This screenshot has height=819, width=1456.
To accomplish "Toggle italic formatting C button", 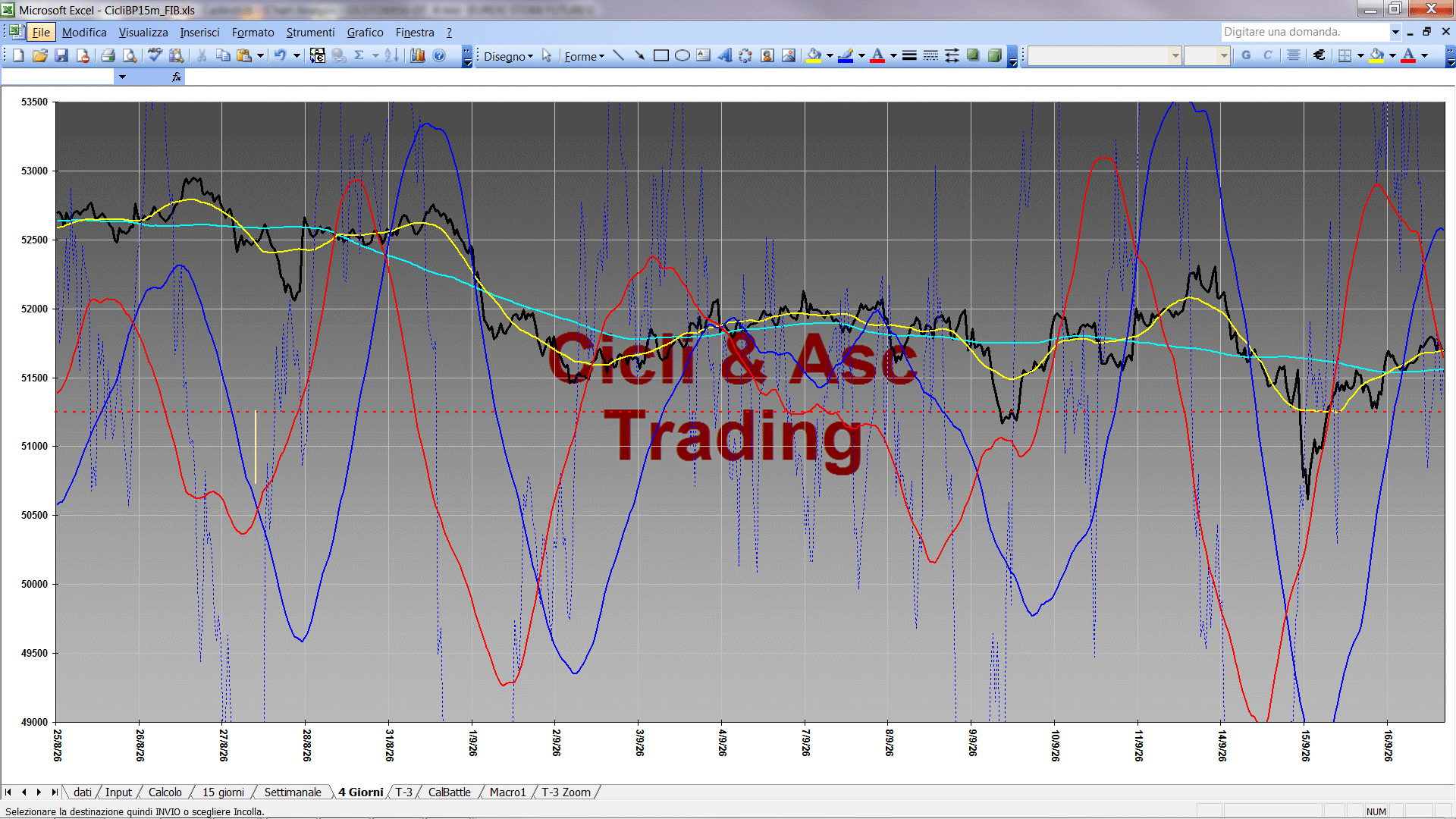I will tap(1267, 55).
